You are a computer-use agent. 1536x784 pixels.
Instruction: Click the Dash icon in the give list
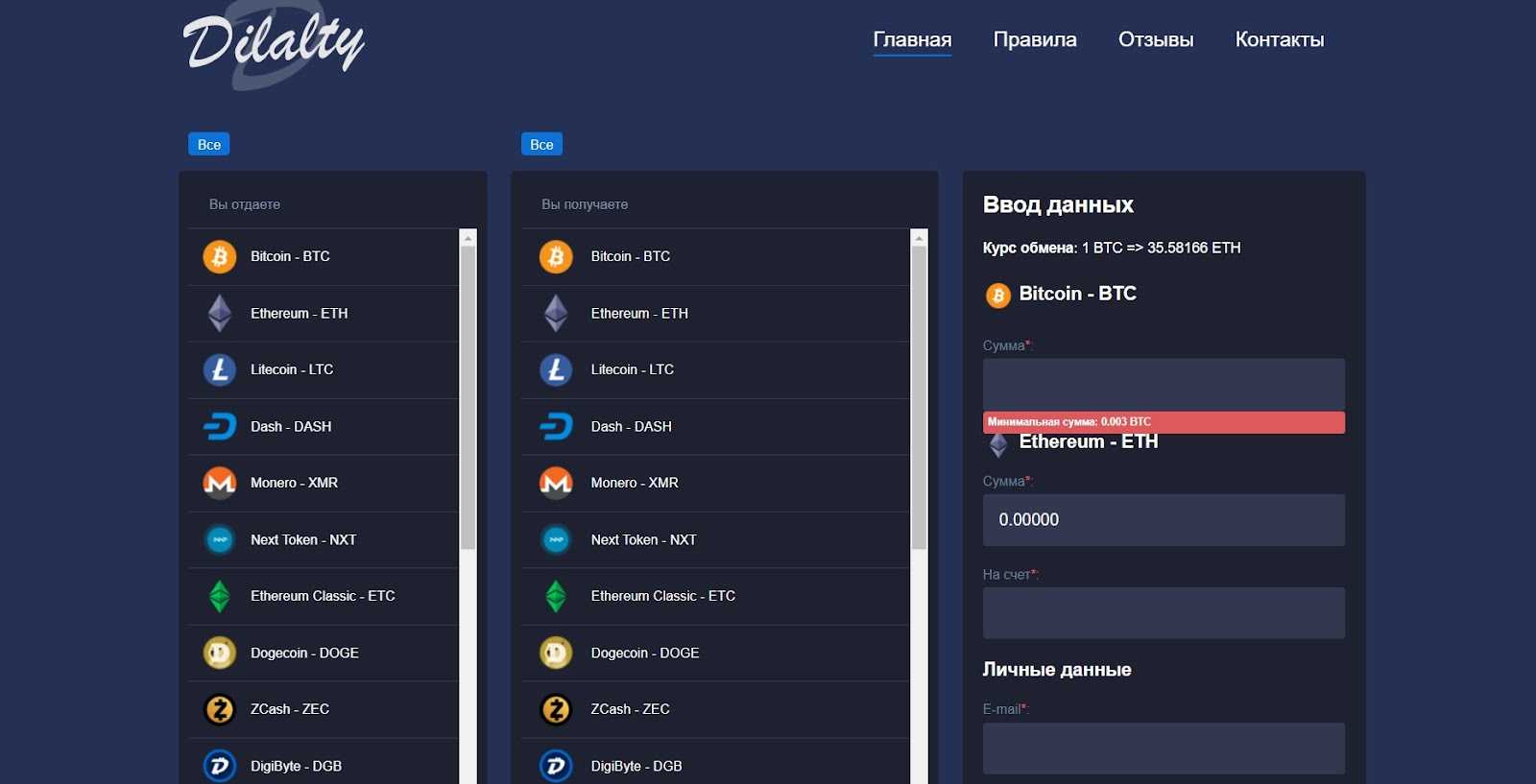click(220, 426)
